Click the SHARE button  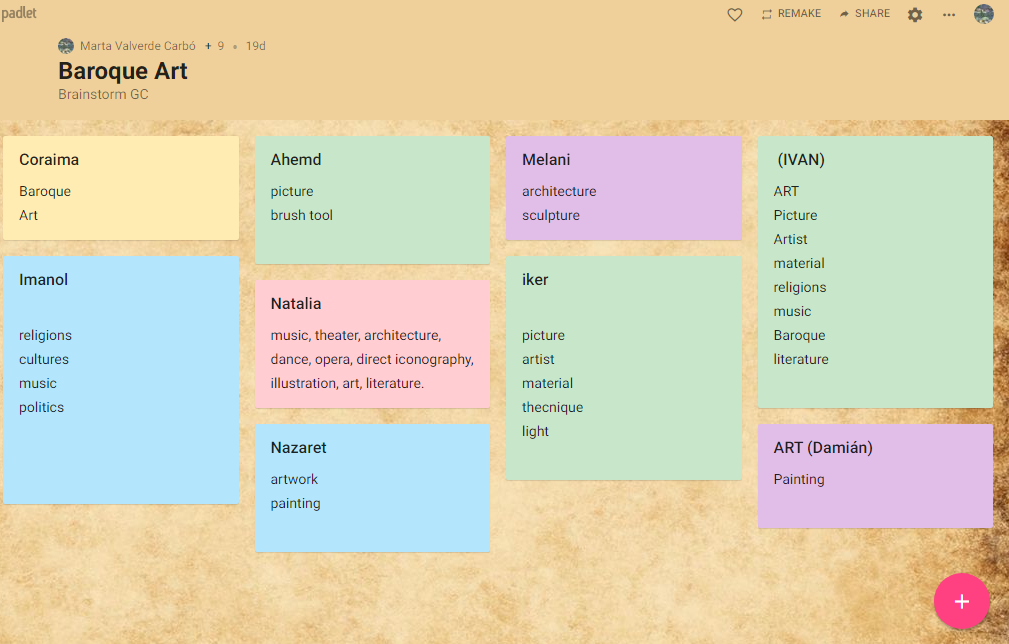click(x=864, y=14)
